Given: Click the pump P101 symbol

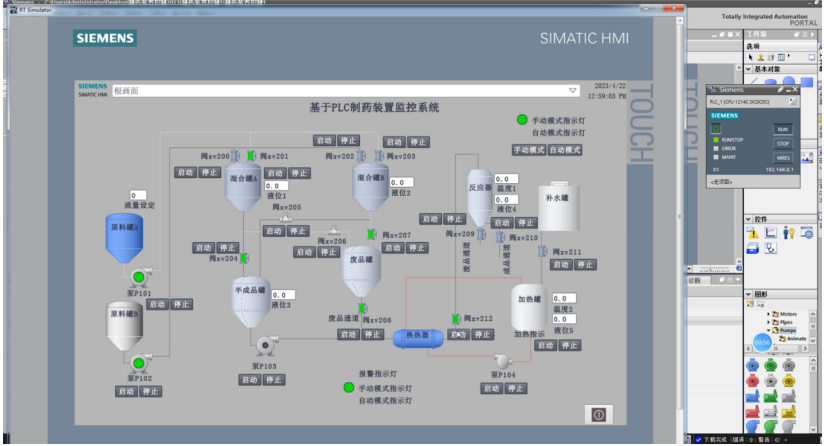Looking at the screenshot, I should click(140, 276).
